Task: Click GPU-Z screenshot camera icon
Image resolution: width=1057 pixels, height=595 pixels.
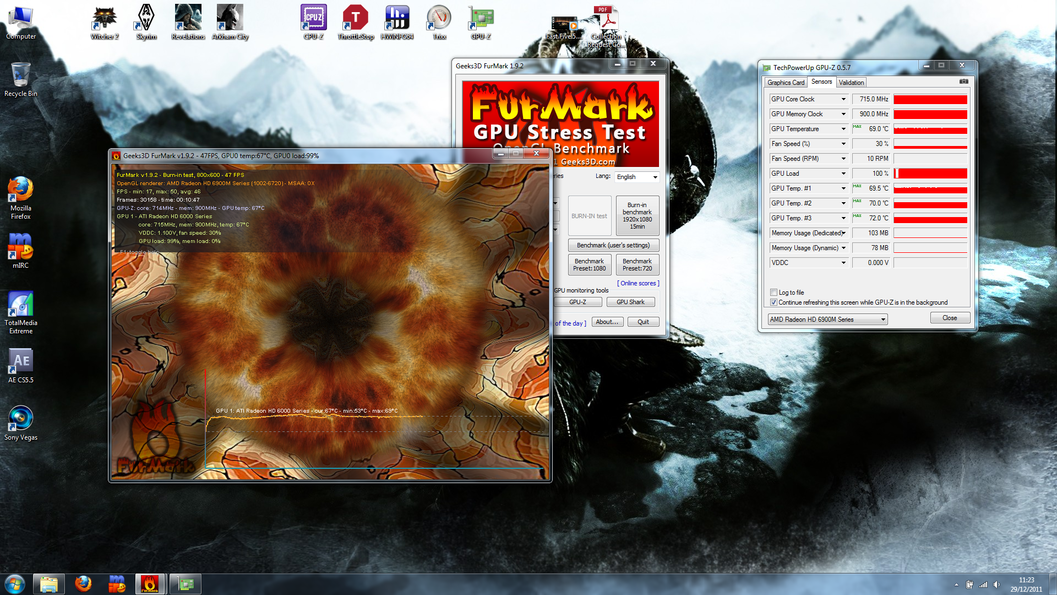Action: tap(963, 82)
